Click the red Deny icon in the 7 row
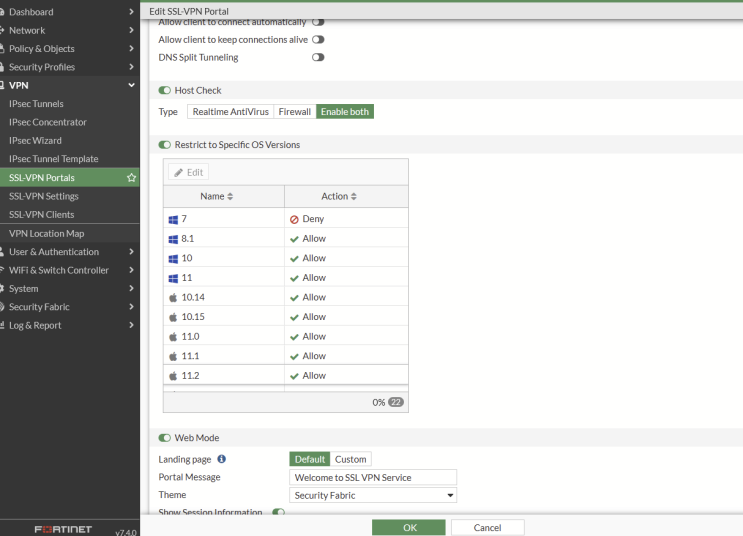Screen dimensions: 743x536 coord(294,219)
